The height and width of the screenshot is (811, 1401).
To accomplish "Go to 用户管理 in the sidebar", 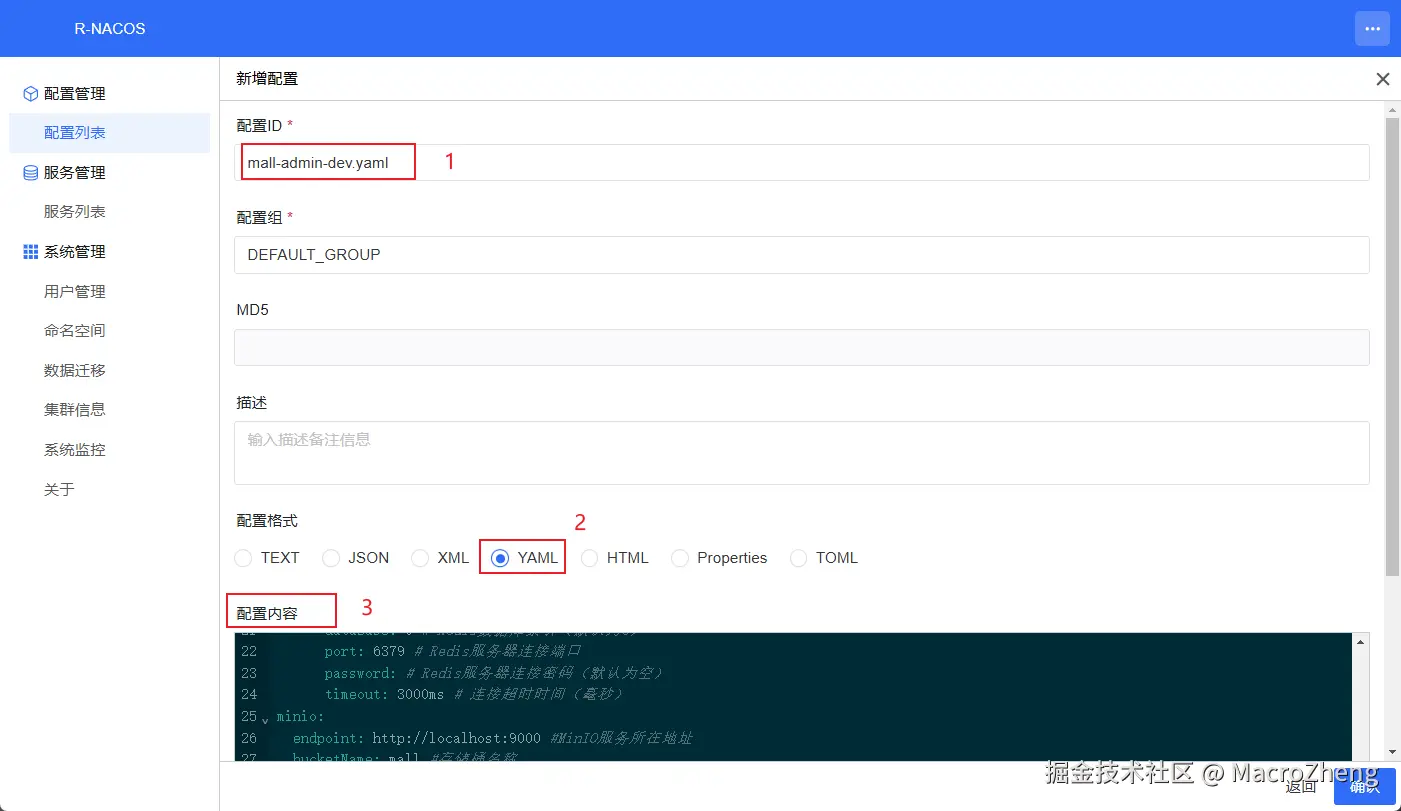I will (x=109, y=292).
